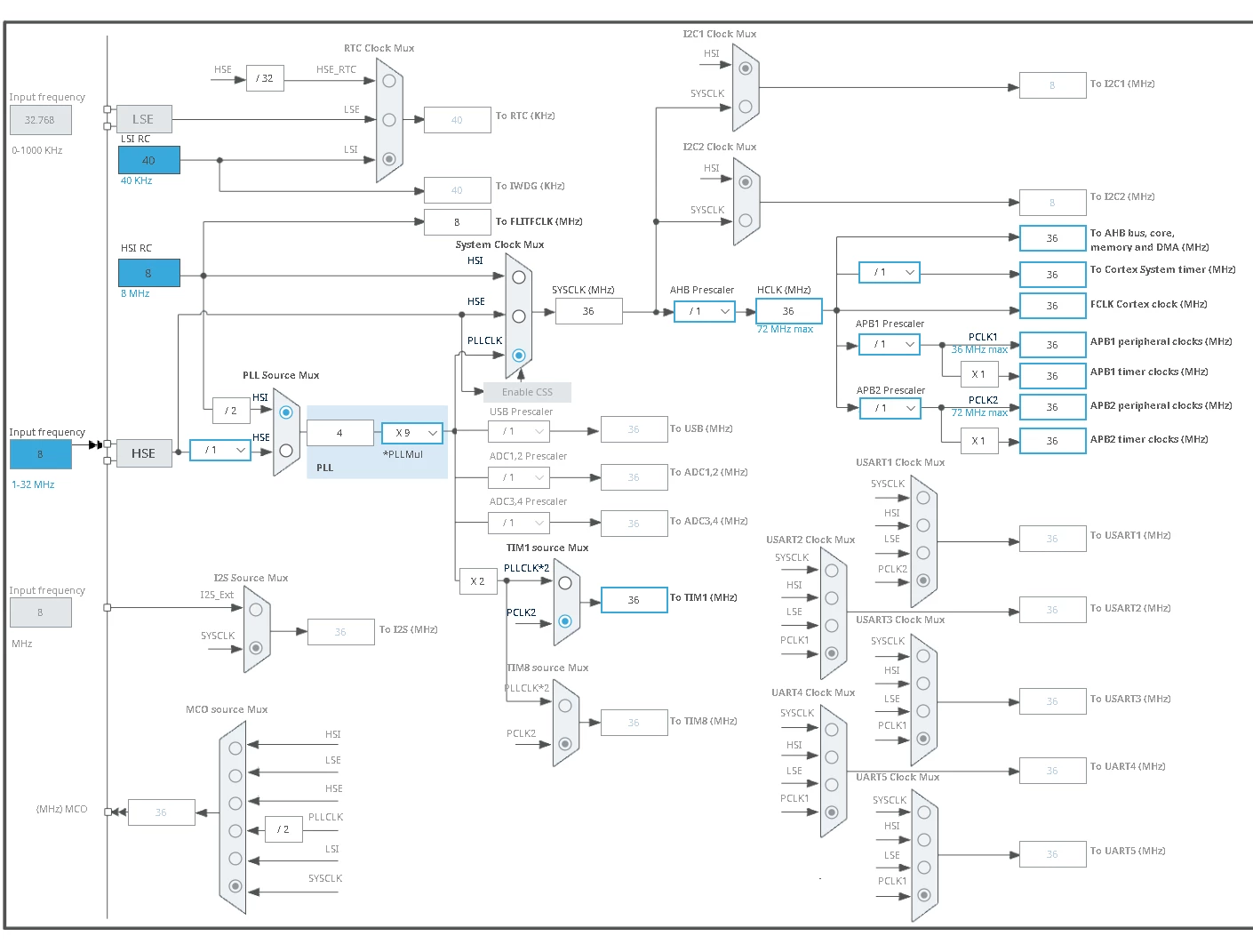Click the HSE input frequency field
The width and height of the screenshot is (1253, 952).
pyautogui.click(x=40, y=454)
